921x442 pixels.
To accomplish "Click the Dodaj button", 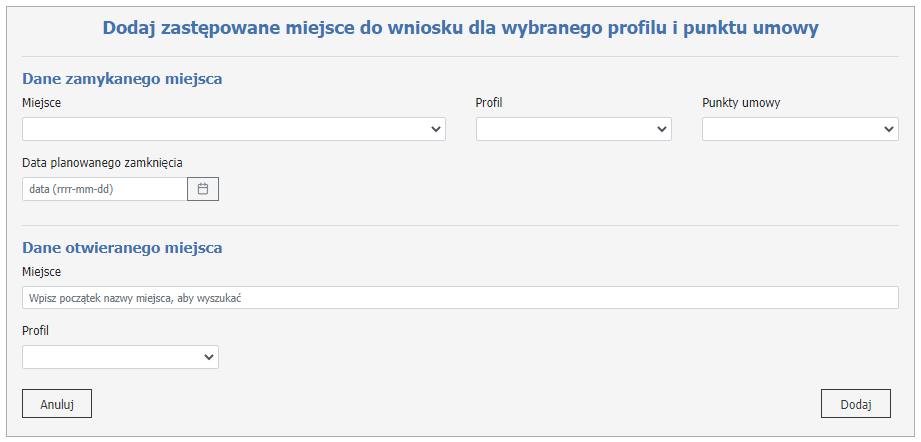I will [x=855, y=404].
